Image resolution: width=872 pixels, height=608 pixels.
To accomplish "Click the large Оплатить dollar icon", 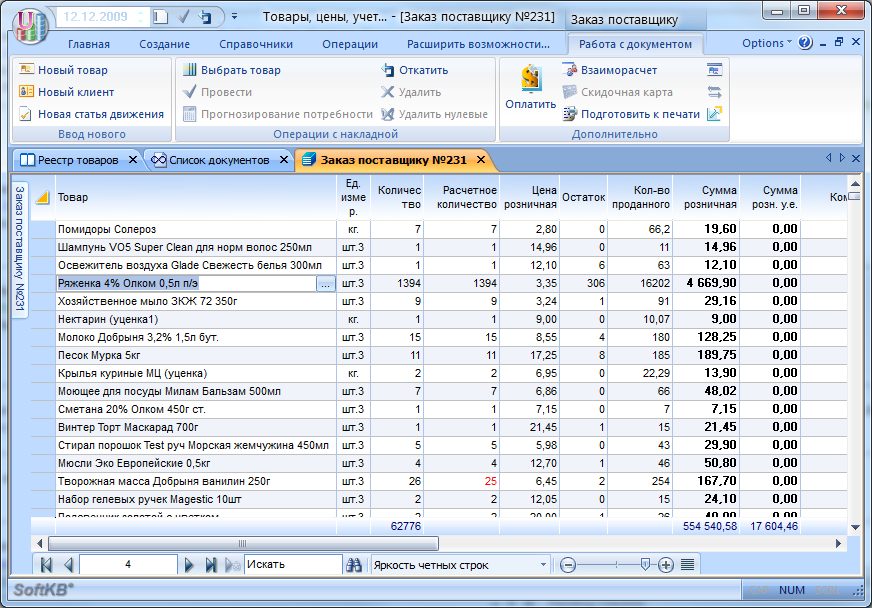I will pyautogui.click(x=531, y=78).
